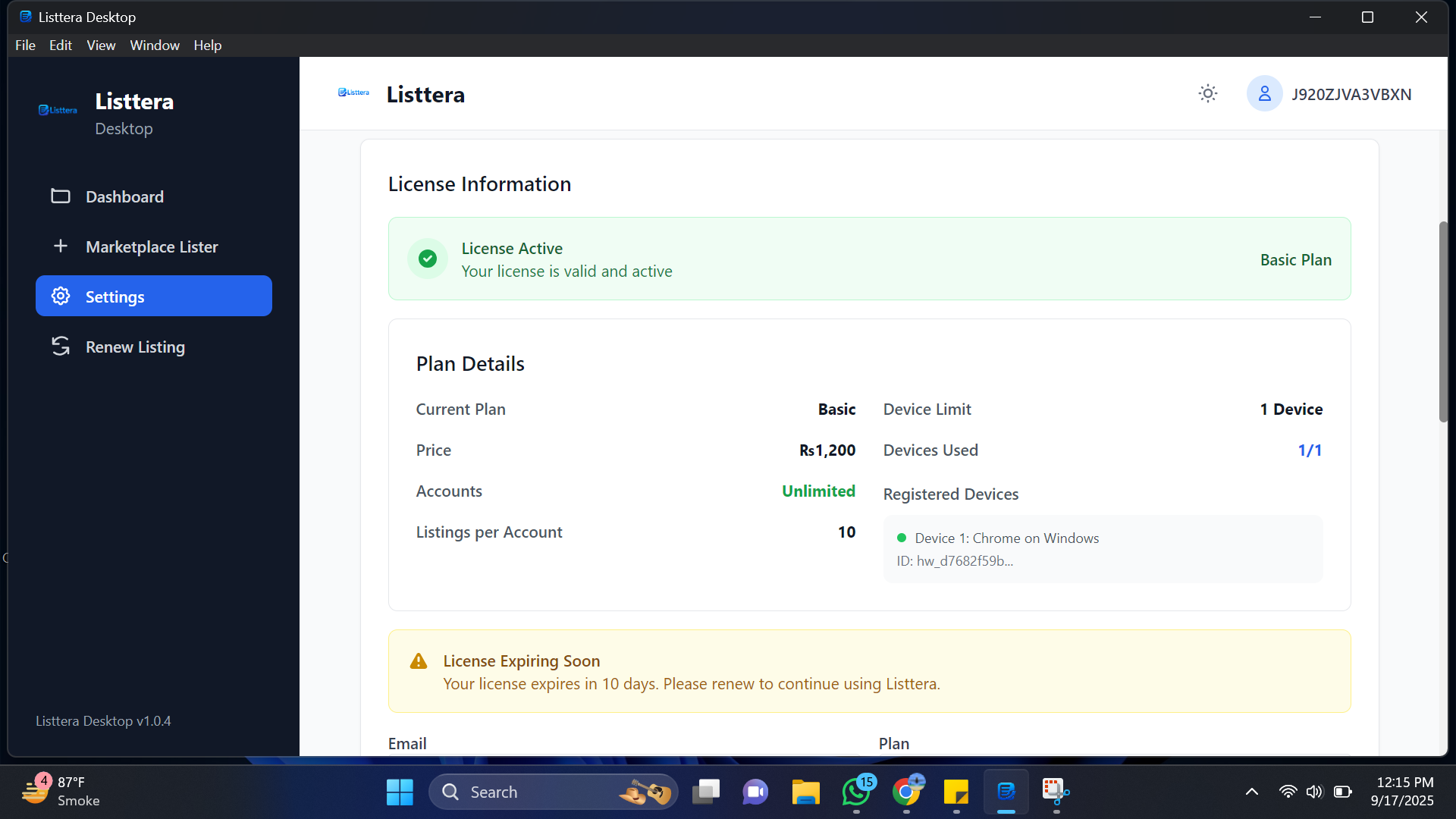Click the green License Active checkmark icon
The height and width of the screenshot is (819, 1456).
tap(427, 259)
